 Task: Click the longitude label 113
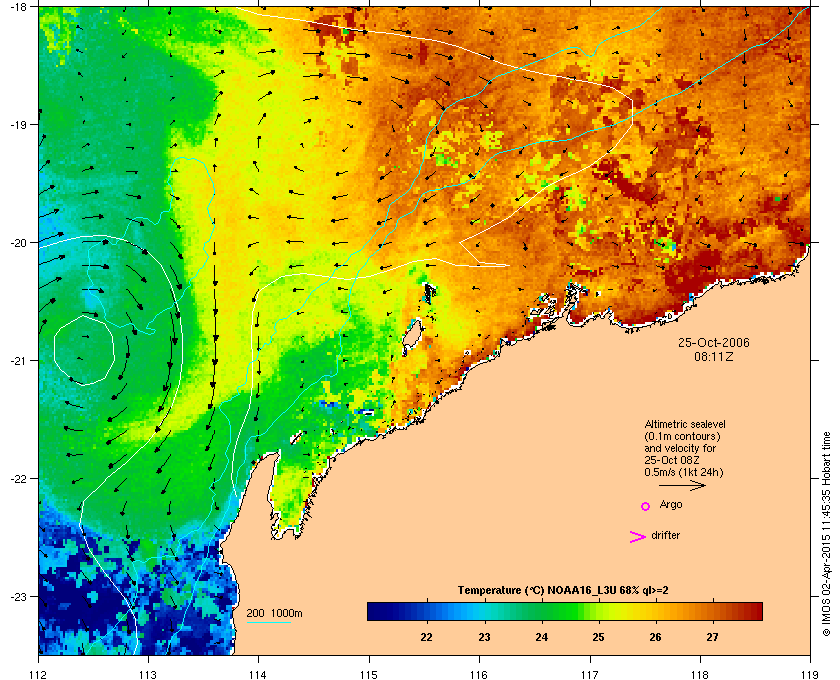[148, 674]
